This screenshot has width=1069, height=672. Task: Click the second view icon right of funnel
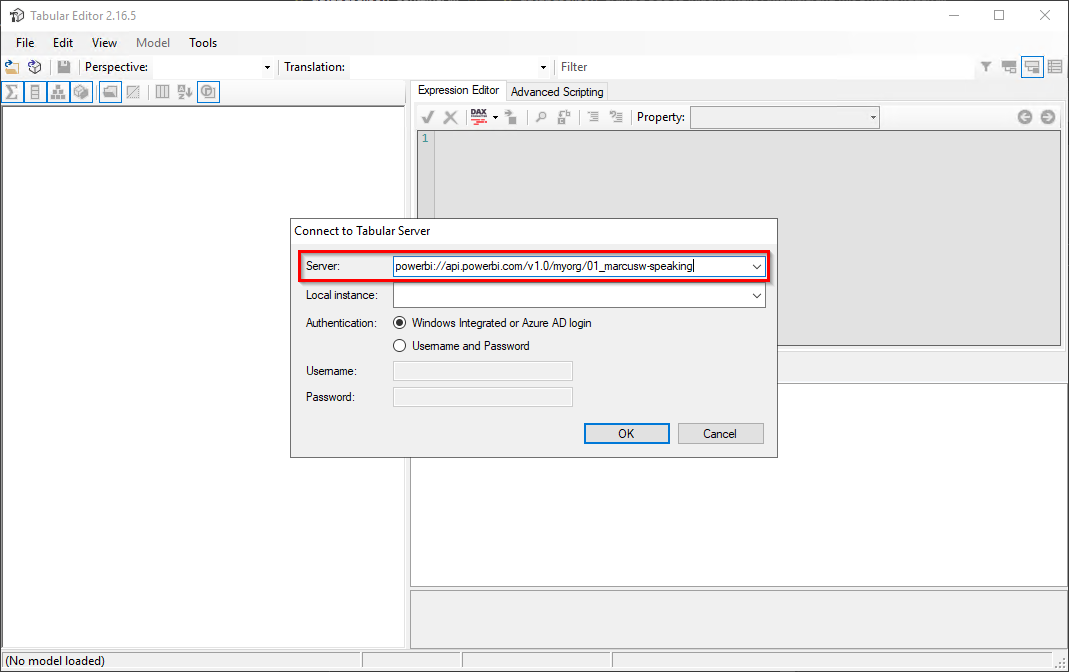pyautogui.click(x=1009, y=67)
